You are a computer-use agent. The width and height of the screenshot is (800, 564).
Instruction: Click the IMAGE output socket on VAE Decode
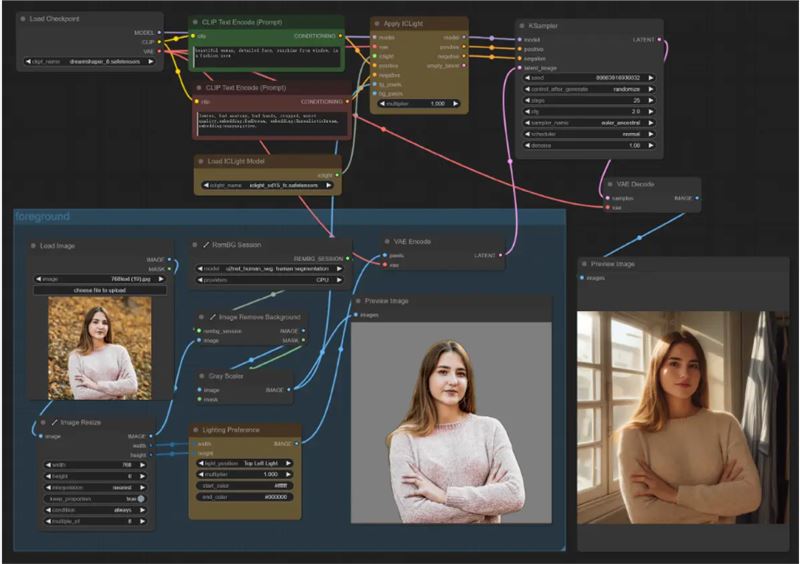(x=697, y=198)
